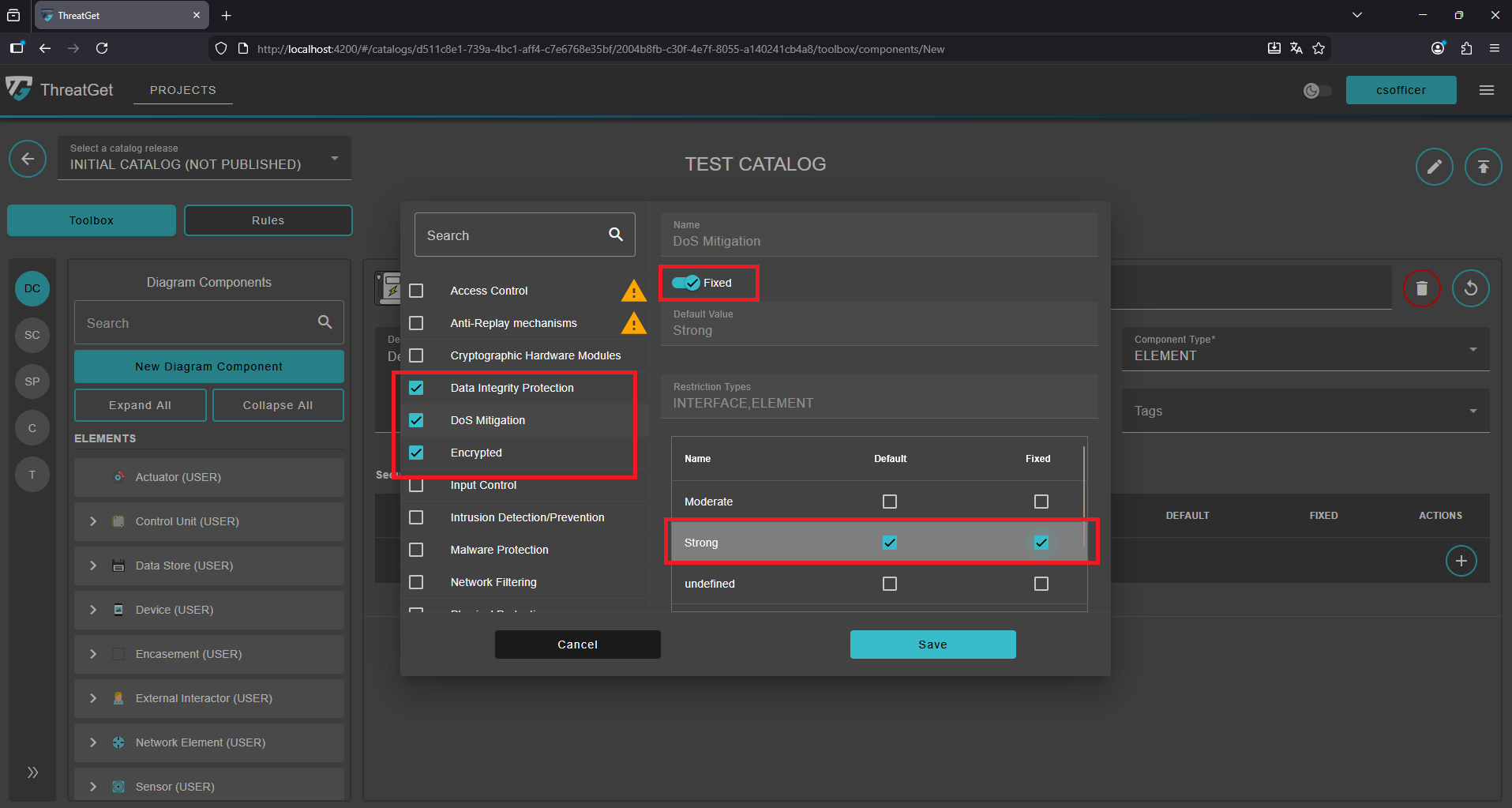The image size is (1512, 808).
Task: Save the DoS Mitigation changes
Action: (932, 644)
